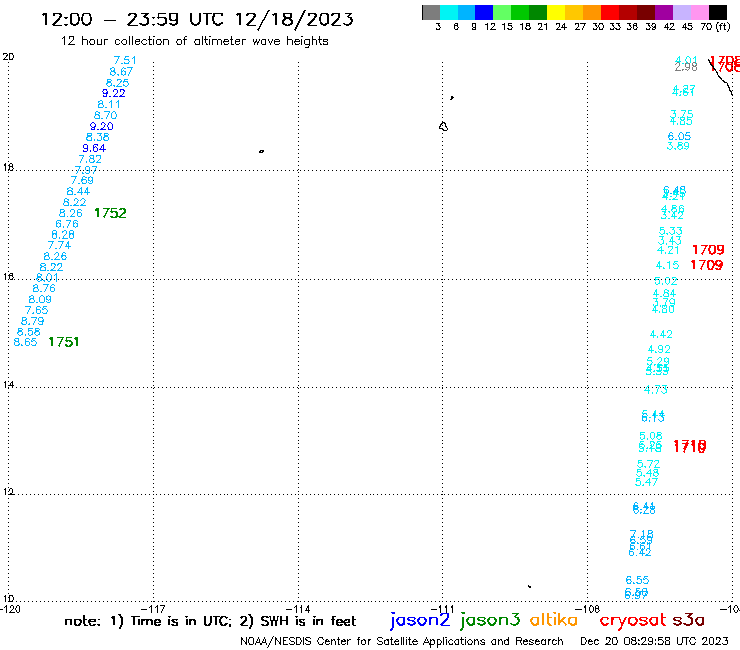Screen dimensions: 740x650
Task: Click the wave height value '8.38'
Action: pyautogui.click(x=98, y=137)
